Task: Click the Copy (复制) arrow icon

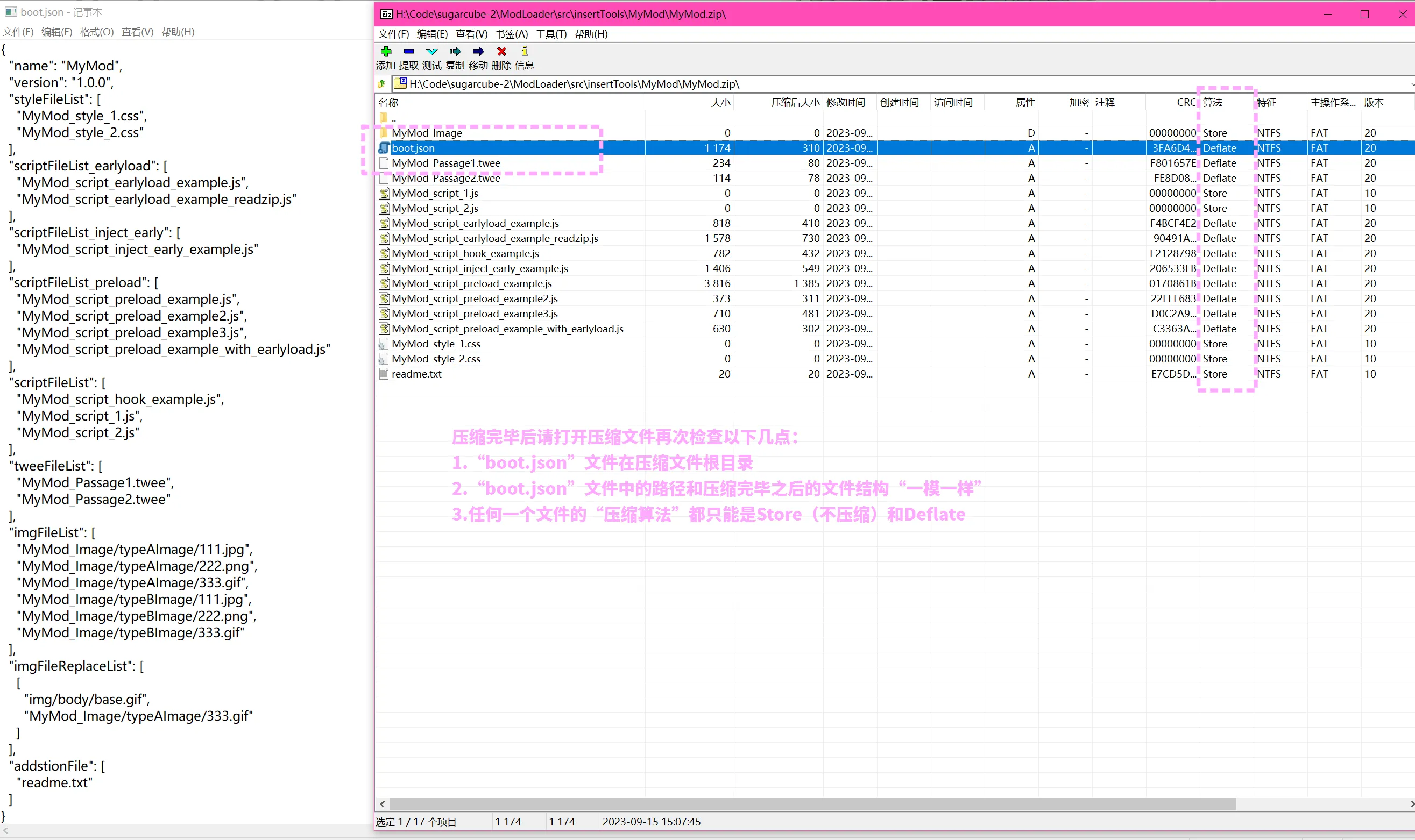Action: click(x=455, y=52)
